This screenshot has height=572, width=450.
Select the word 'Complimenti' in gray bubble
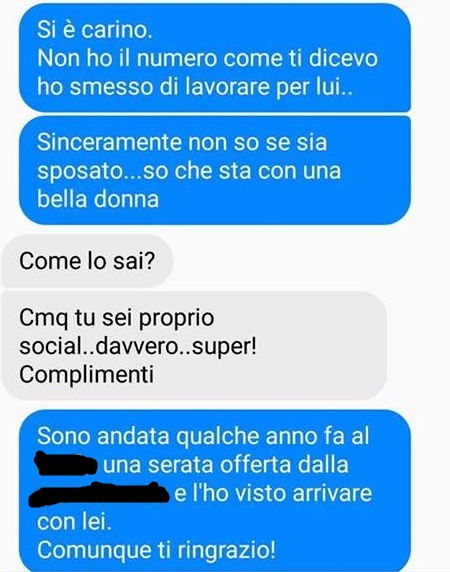tap(86, 375)
